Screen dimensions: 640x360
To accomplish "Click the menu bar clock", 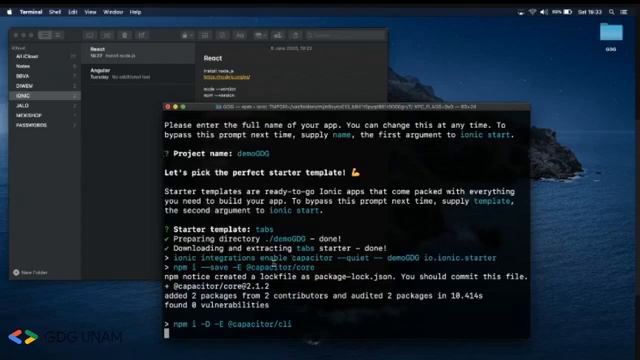I will [x=590, y=12].
